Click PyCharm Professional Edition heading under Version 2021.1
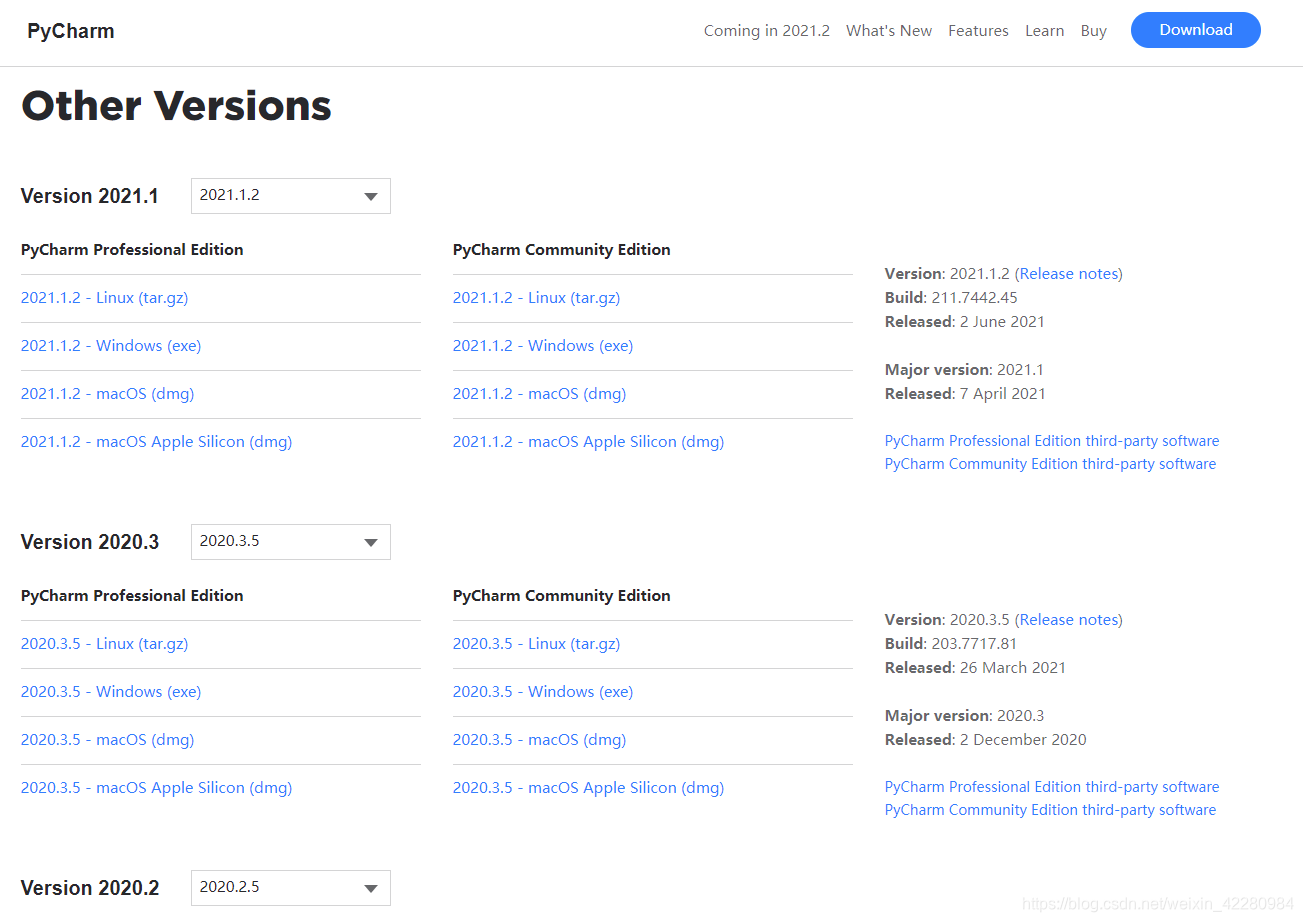Screen dimensions: 1303x922 tap(132, 250)
